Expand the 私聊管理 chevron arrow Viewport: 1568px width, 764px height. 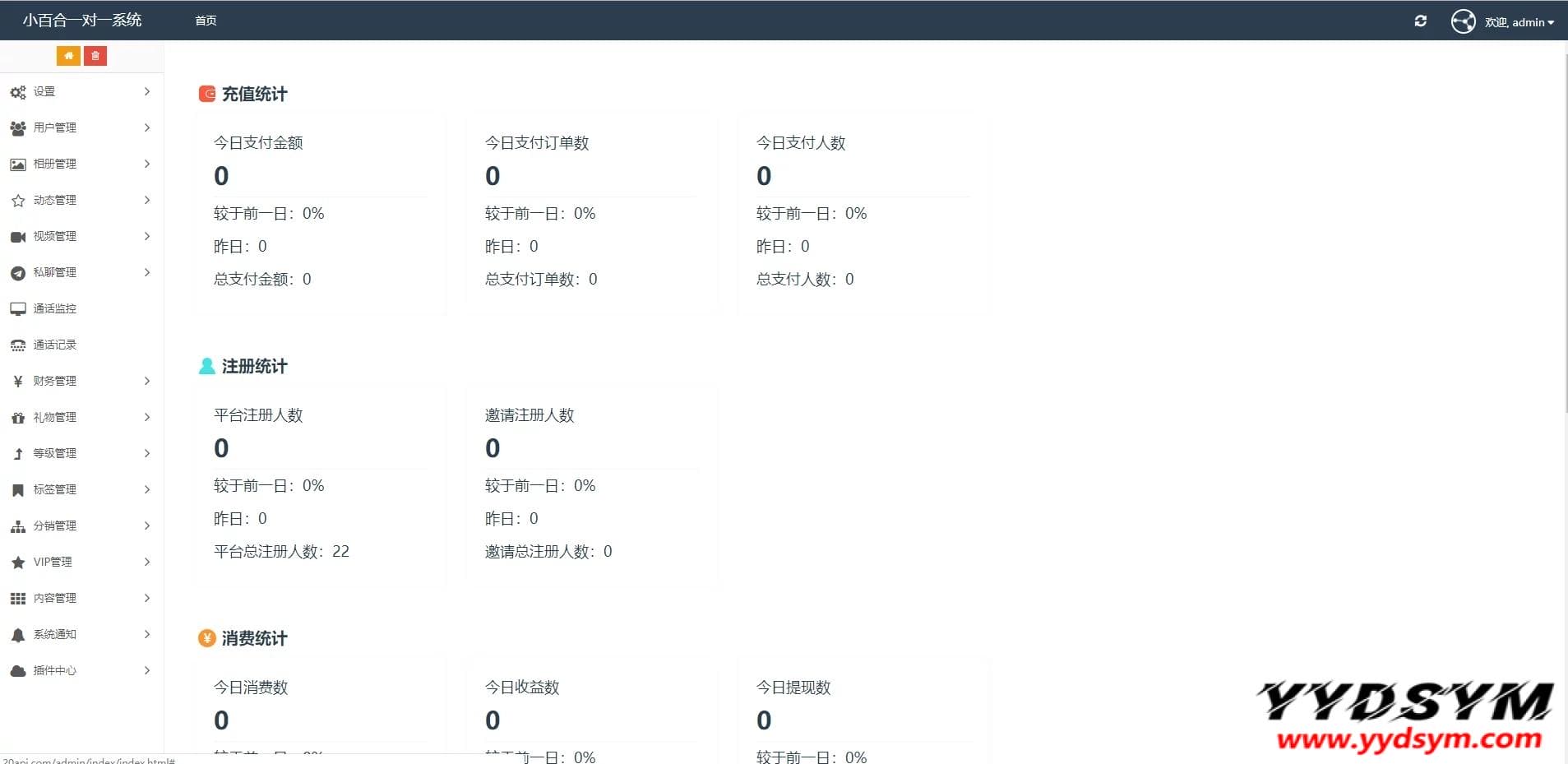pos(147,272)
